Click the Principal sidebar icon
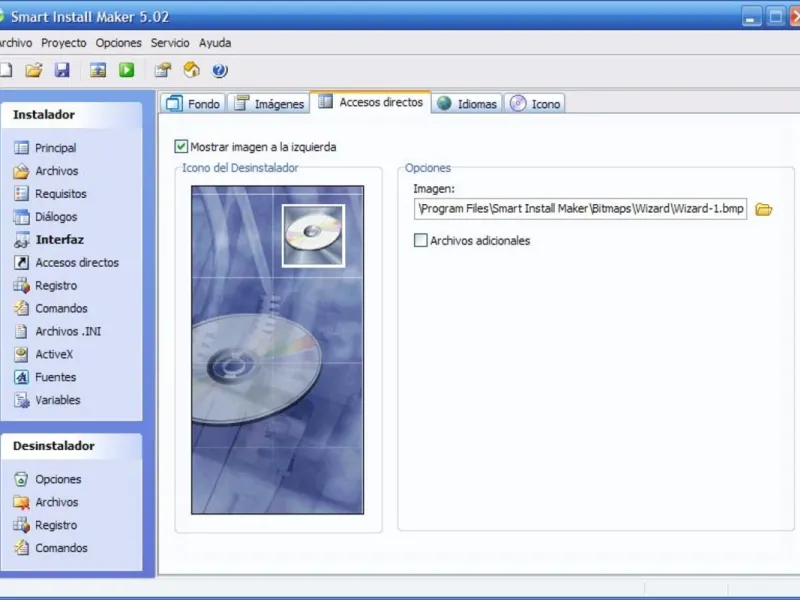 [21, 148]
